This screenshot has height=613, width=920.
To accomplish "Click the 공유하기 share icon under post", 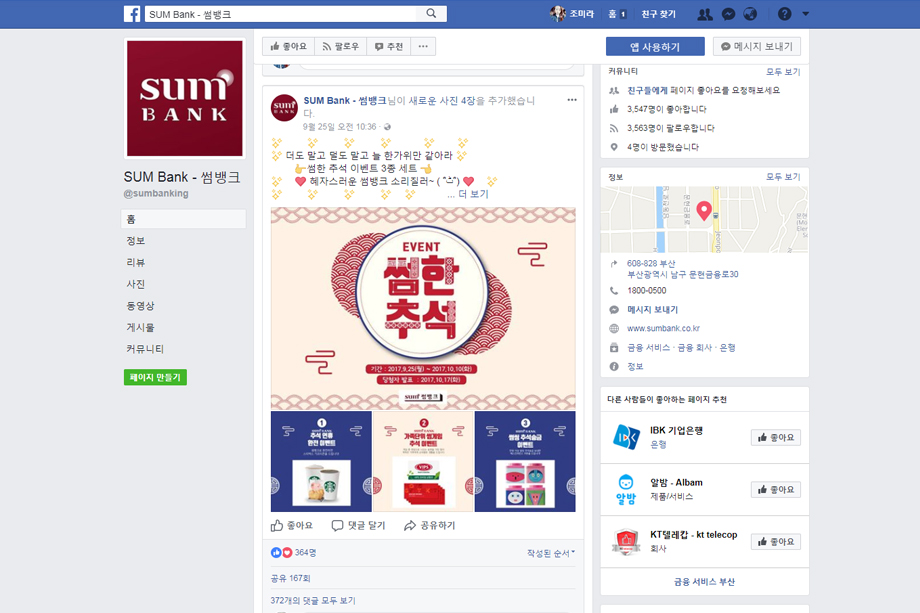I will point(410,526).
